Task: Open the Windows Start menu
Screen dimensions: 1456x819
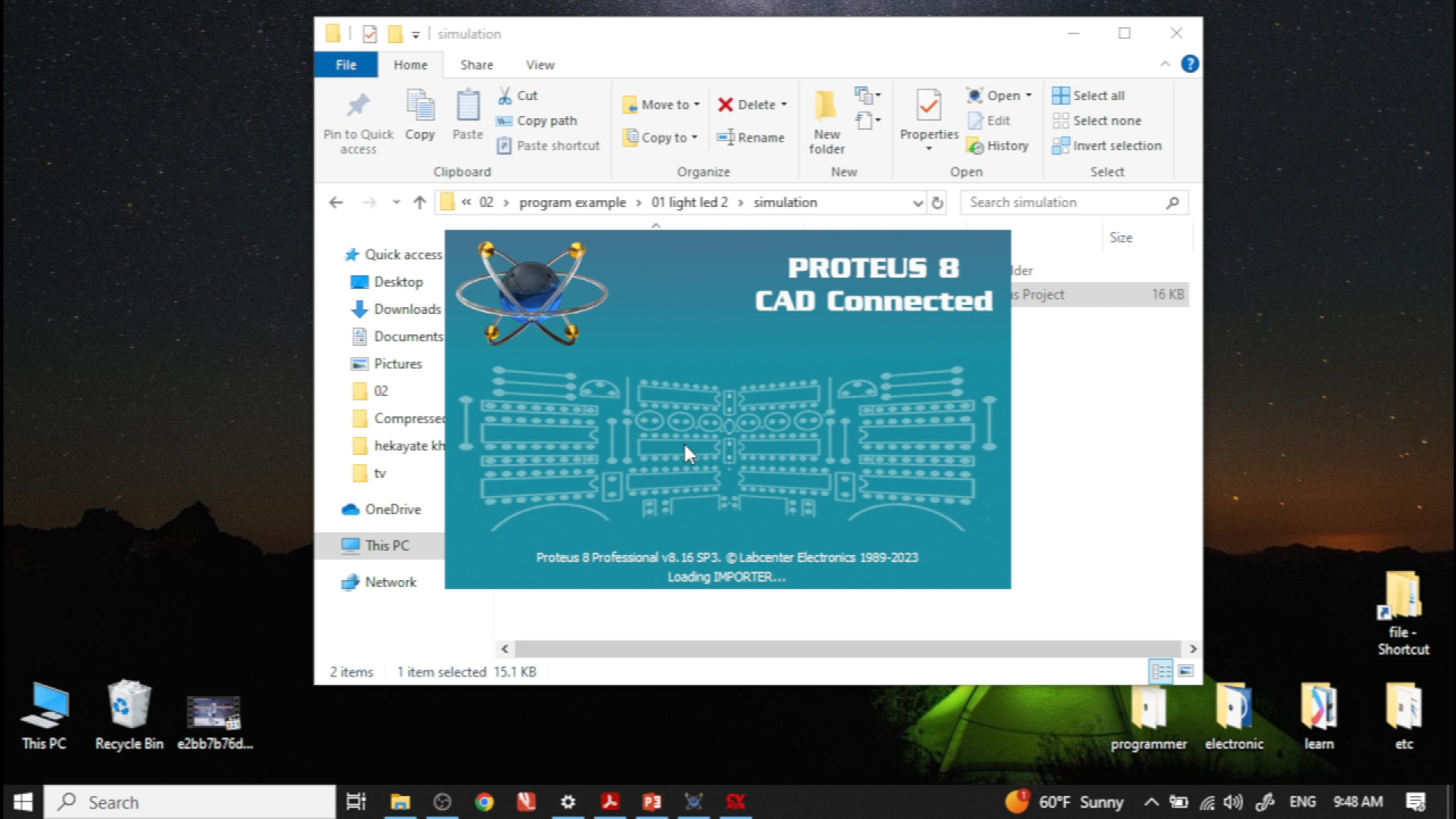Action: pyautogui.click(x=22, y=802)
